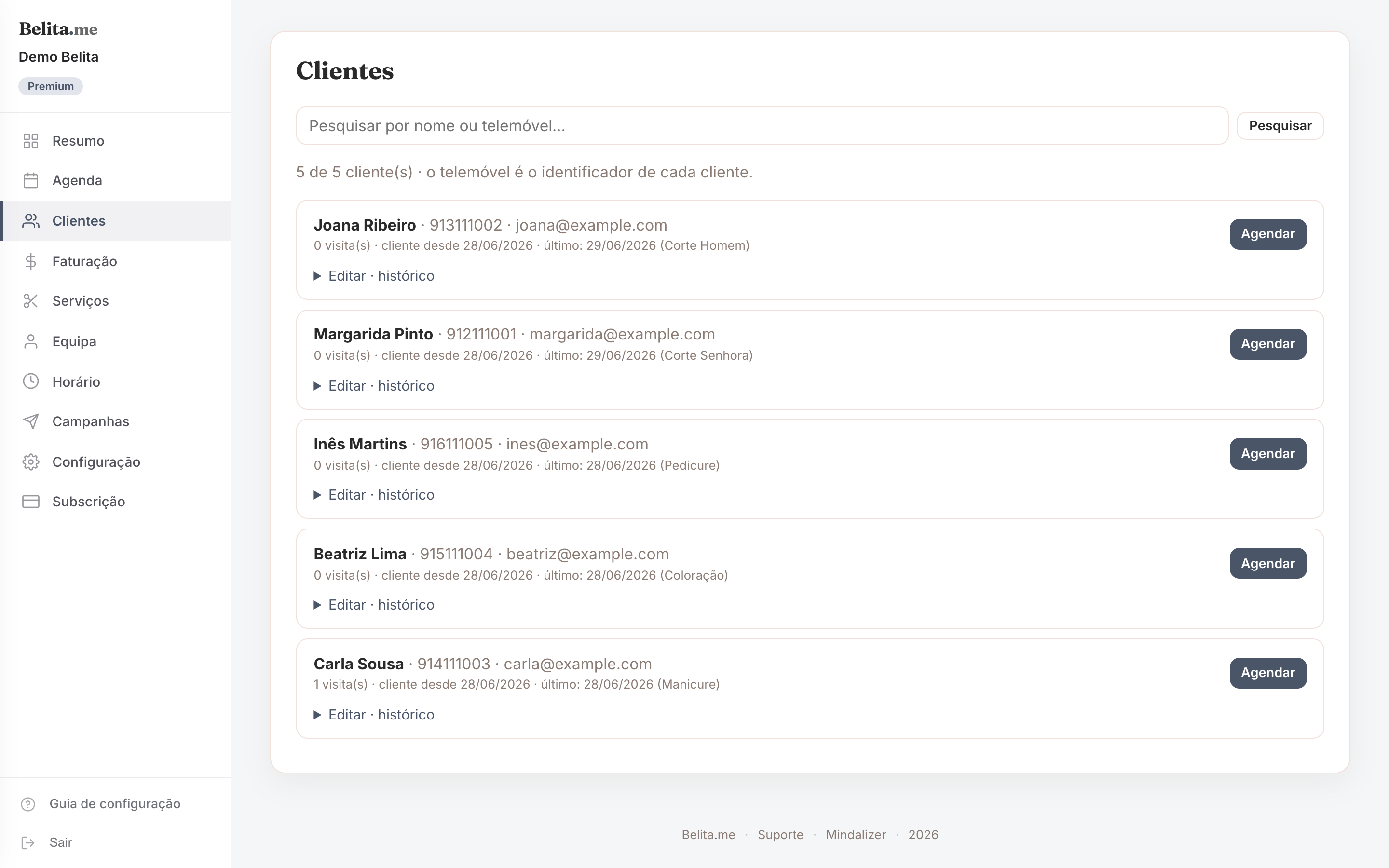Click email joana@example.com

[591, 225]
